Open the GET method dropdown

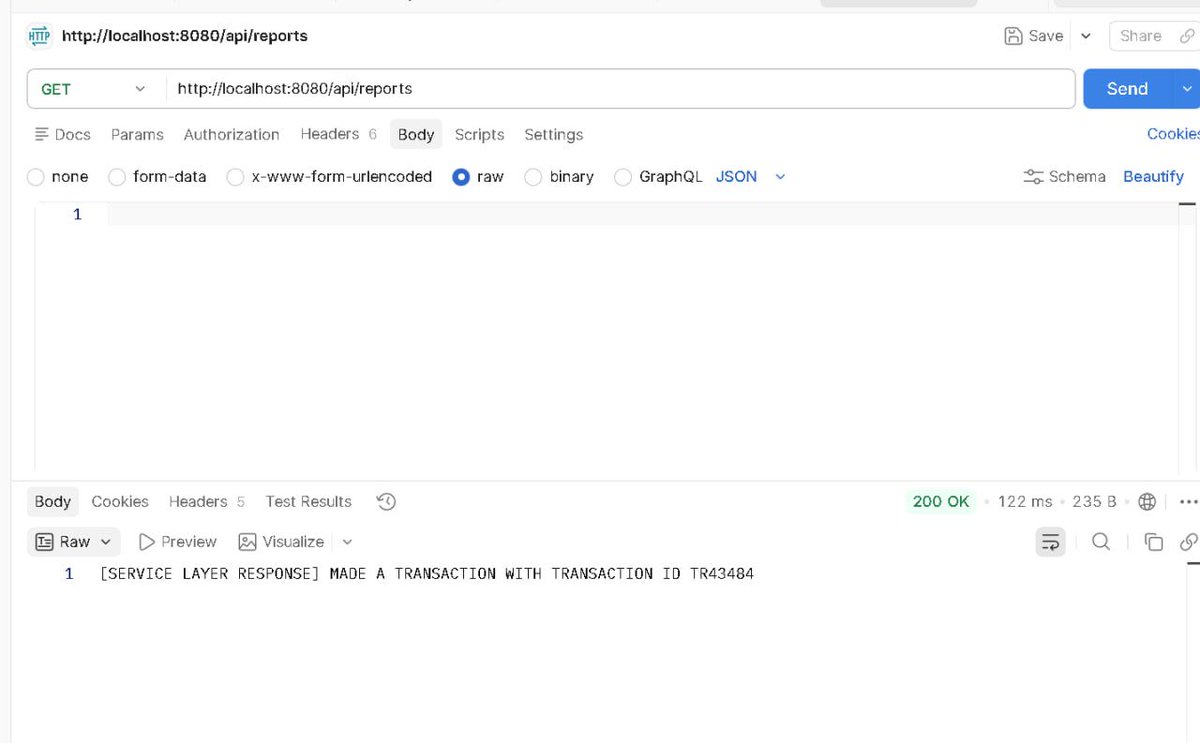click(93, 89)
